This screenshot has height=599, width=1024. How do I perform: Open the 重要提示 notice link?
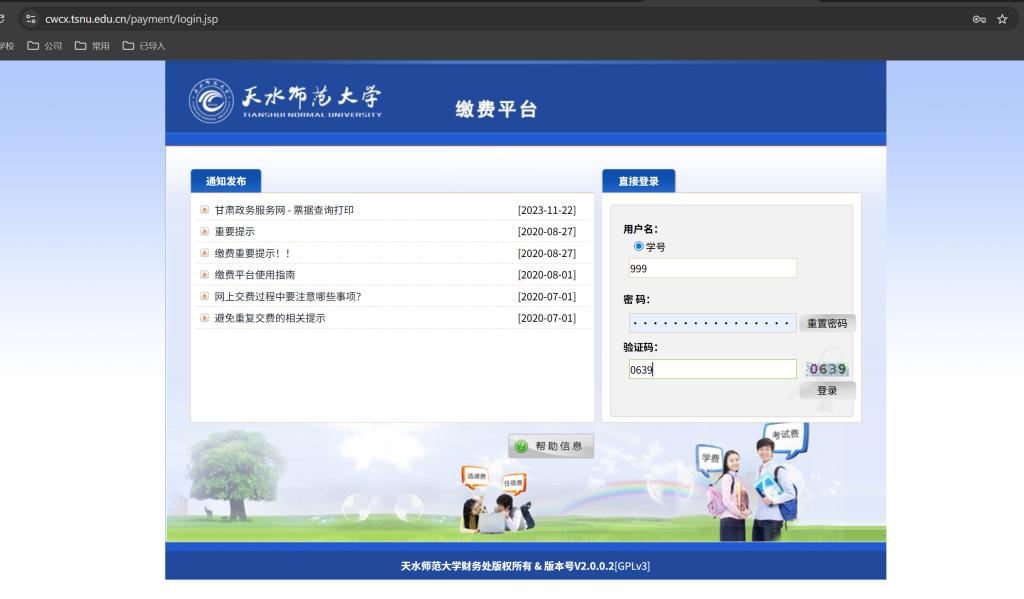click(x=235, y=232)
